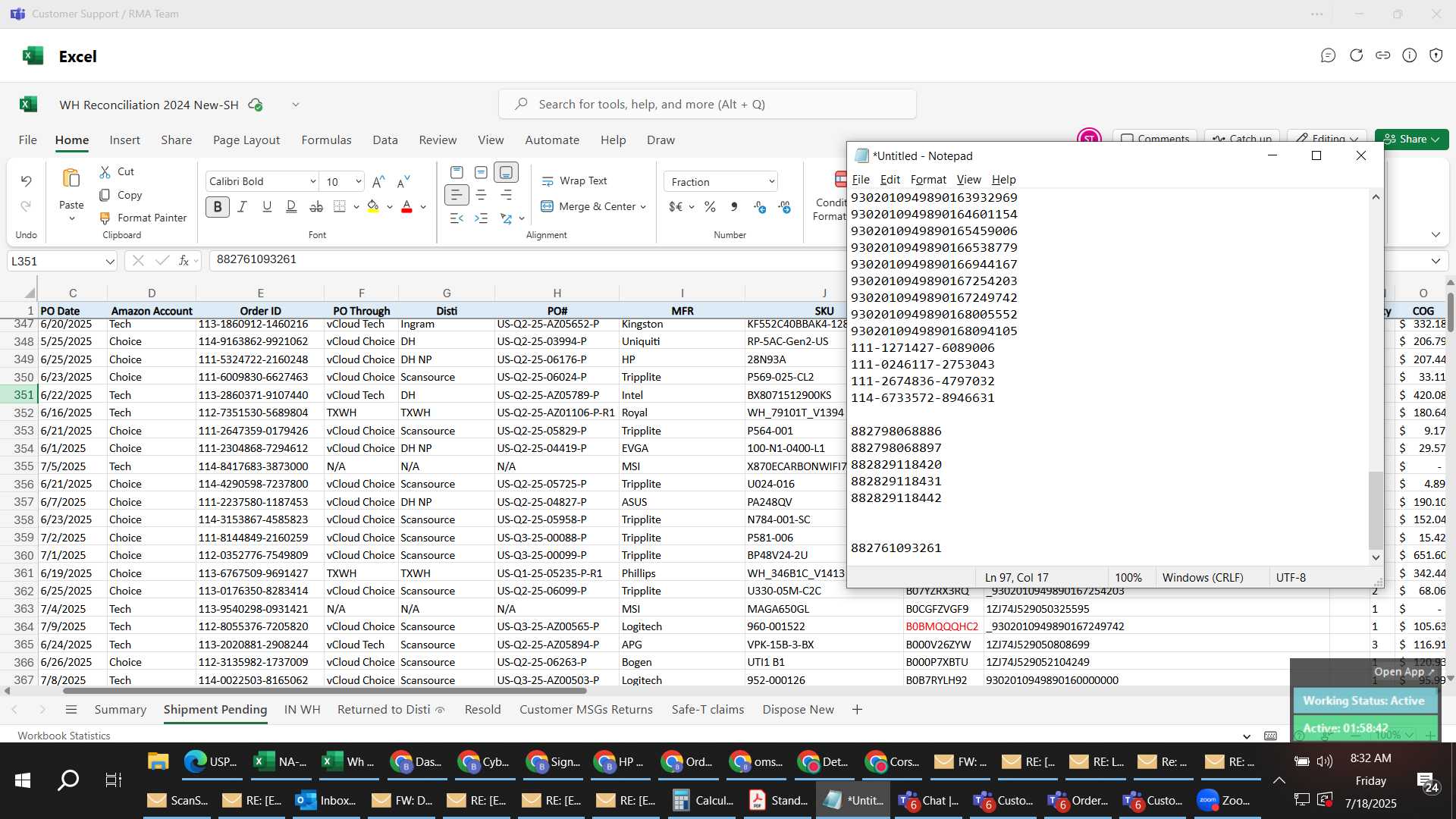Apply the red font color swatch

point(407,206)
